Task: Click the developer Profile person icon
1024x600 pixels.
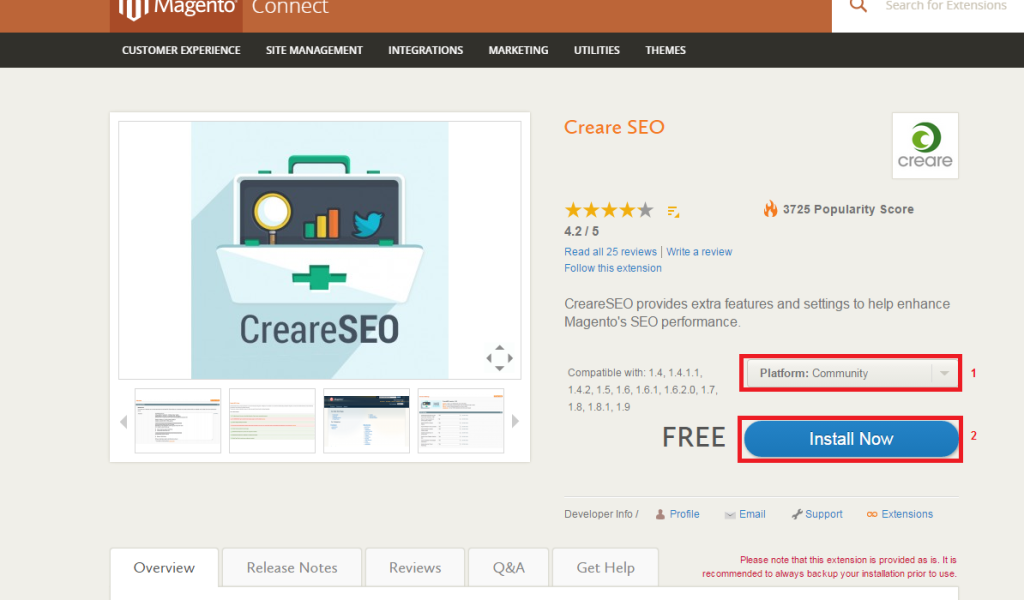Action: pos(660,514)
